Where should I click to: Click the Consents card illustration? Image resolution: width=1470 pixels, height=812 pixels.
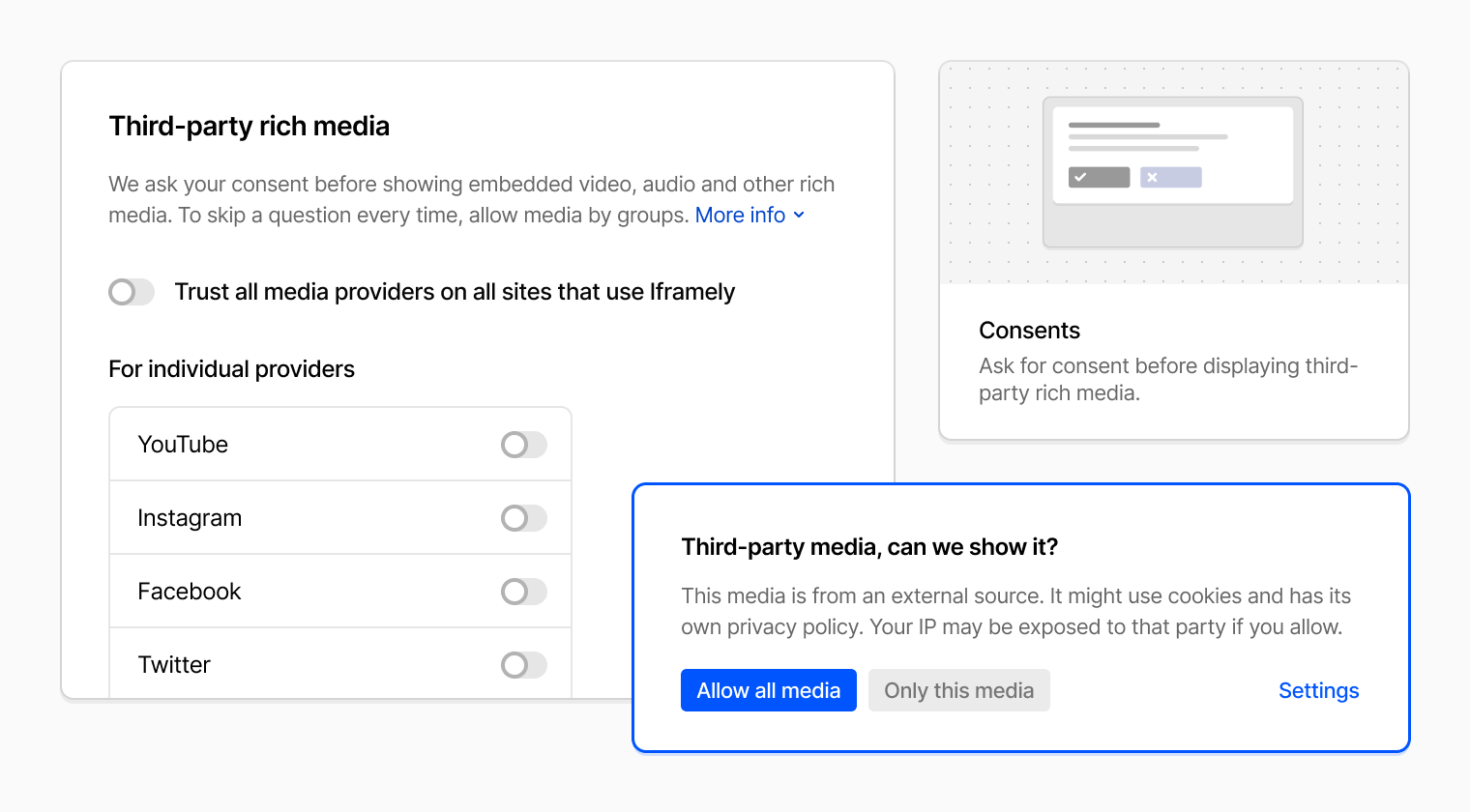point(1173,172)
